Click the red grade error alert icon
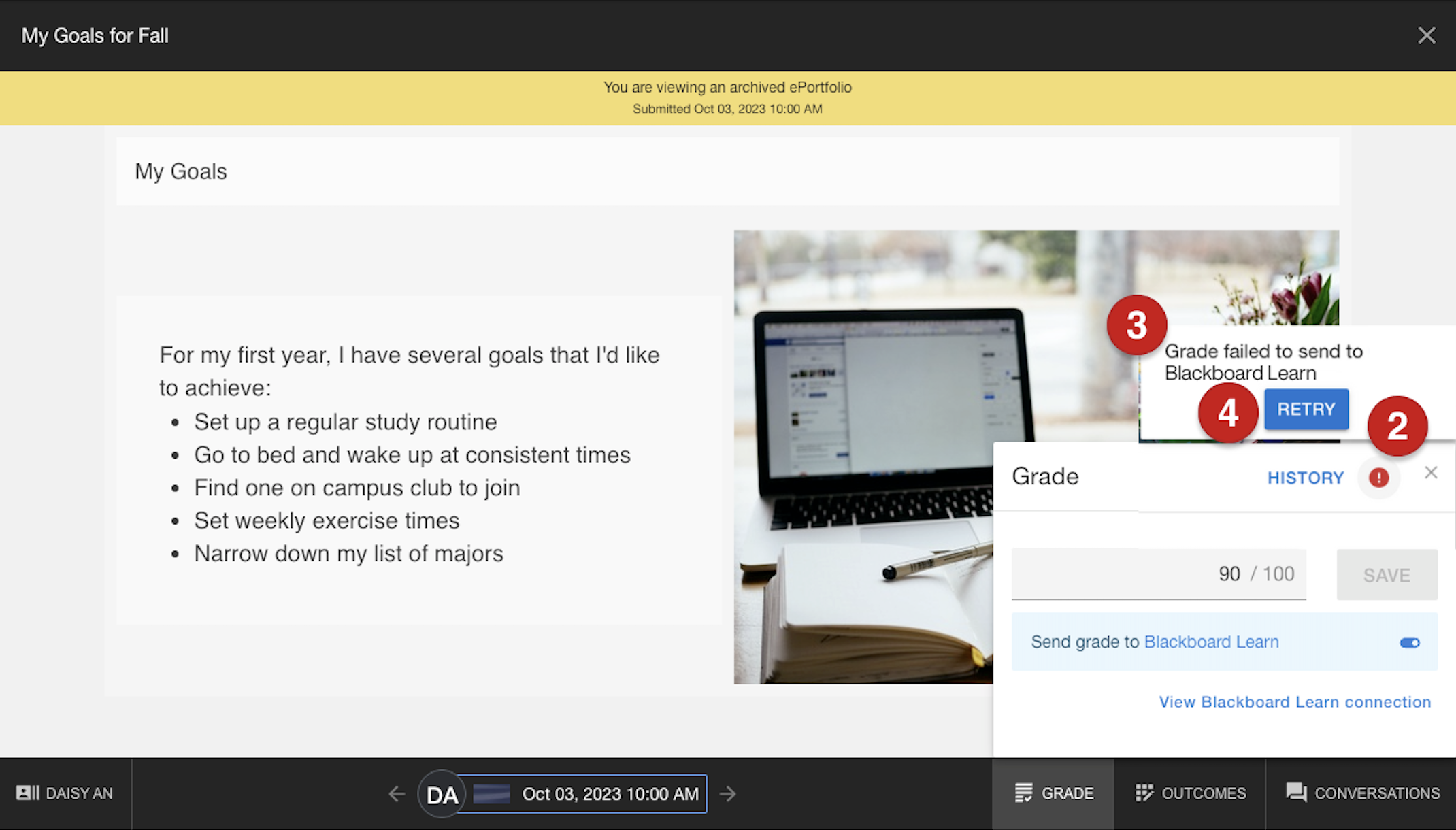The image size is (1456, 830). click(1378, 478)
